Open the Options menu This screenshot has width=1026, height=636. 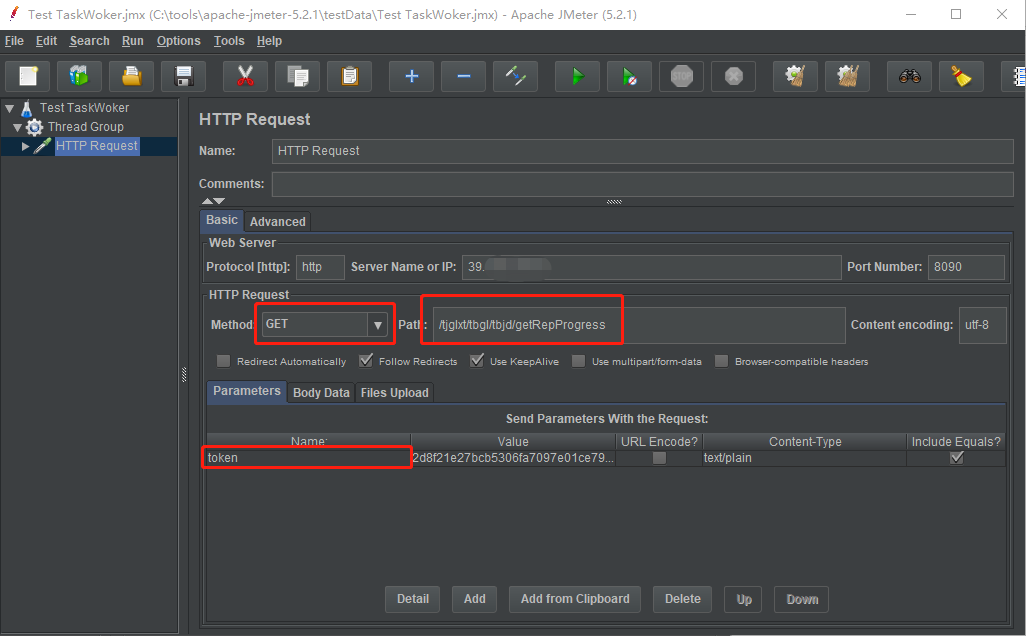tap(179, 41)
